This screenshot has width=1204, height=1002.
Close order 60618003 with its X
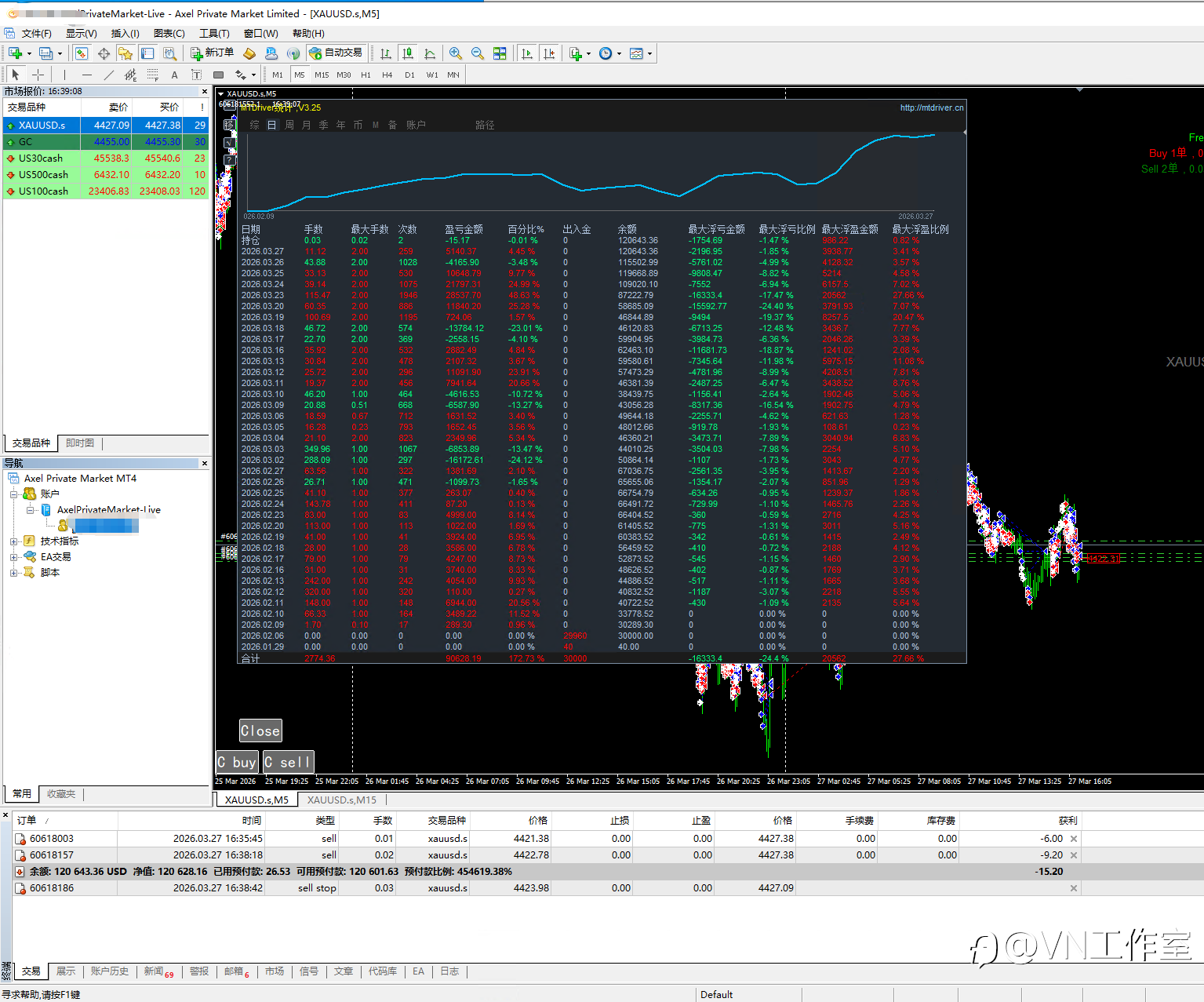1074,839
